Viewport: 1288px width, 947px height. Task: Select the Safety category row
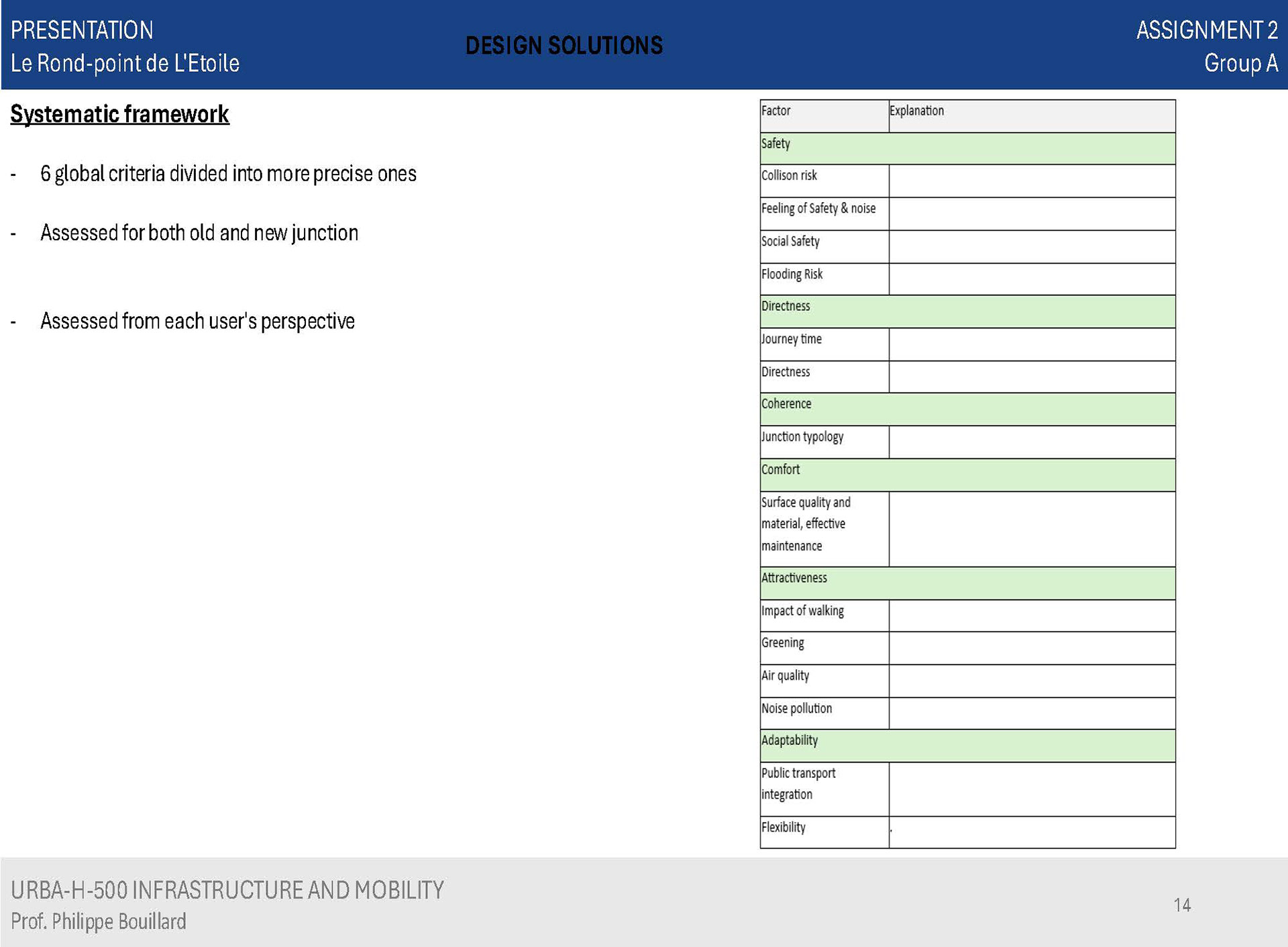967,148
